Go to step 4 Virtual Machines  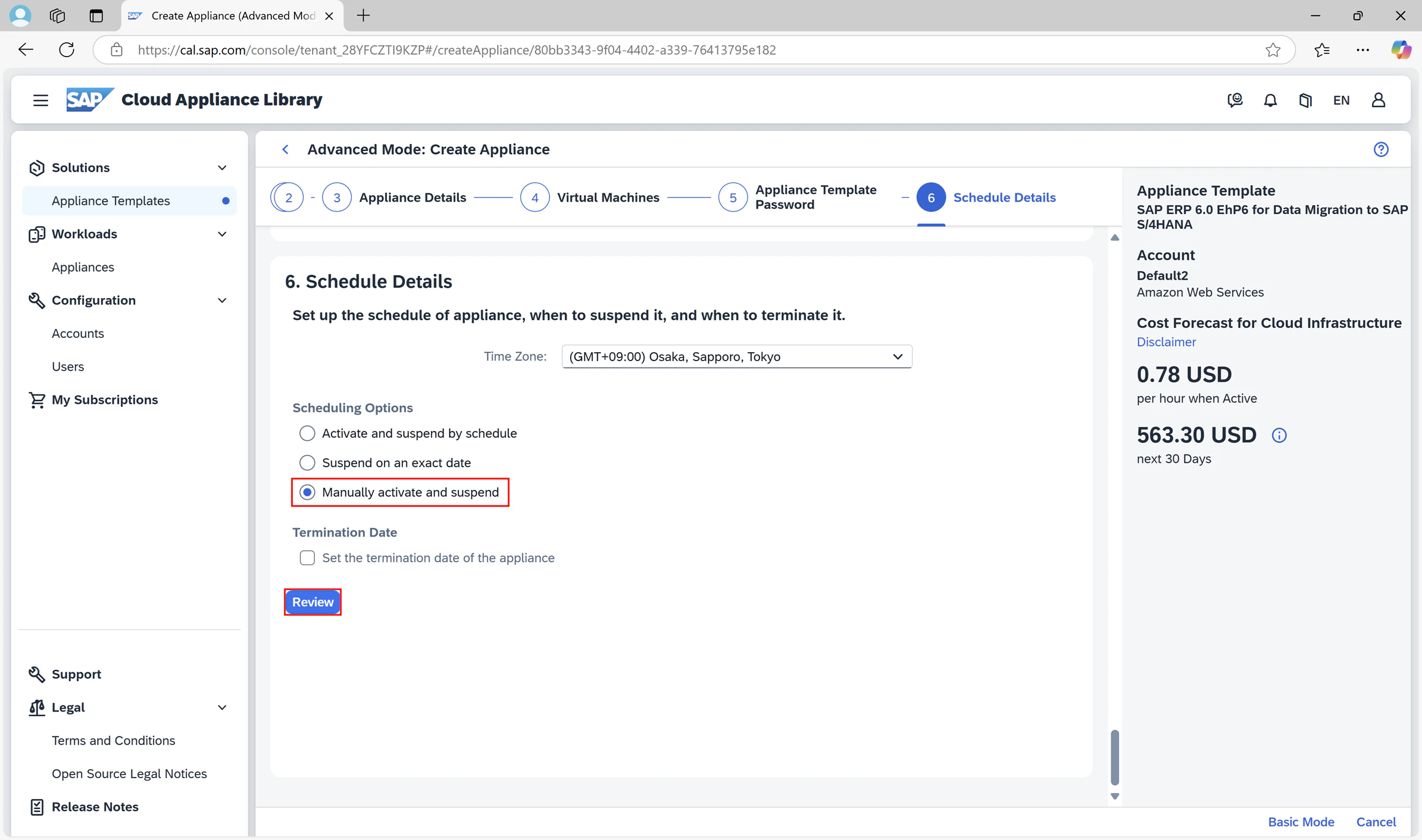click(590, 198)
